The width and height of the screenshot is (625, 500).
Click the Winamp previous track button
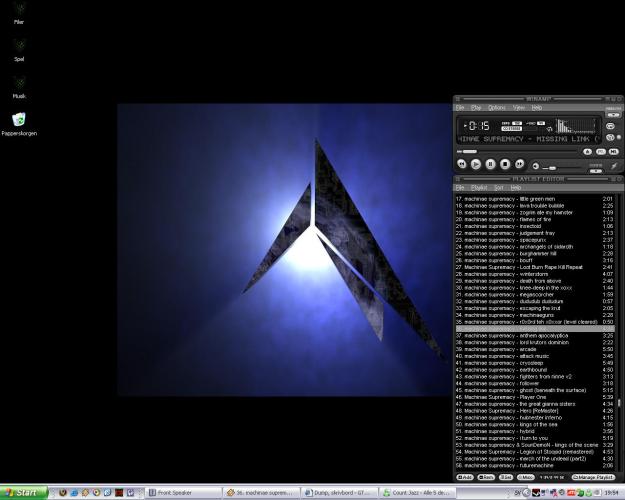462,163
